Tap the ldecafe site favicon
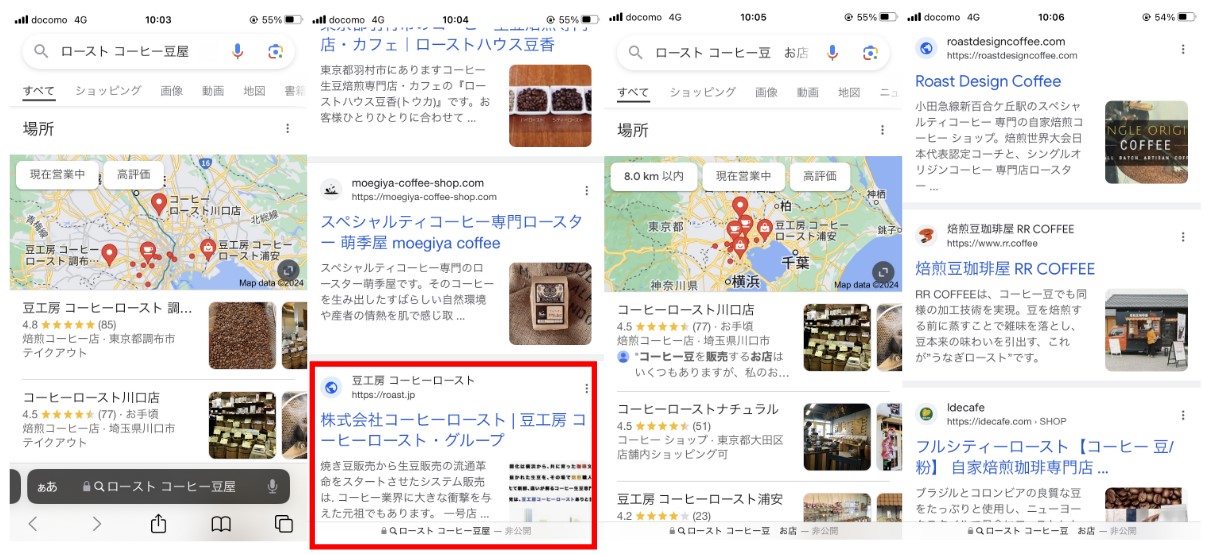1206x555 pixels. coord(927,414)
